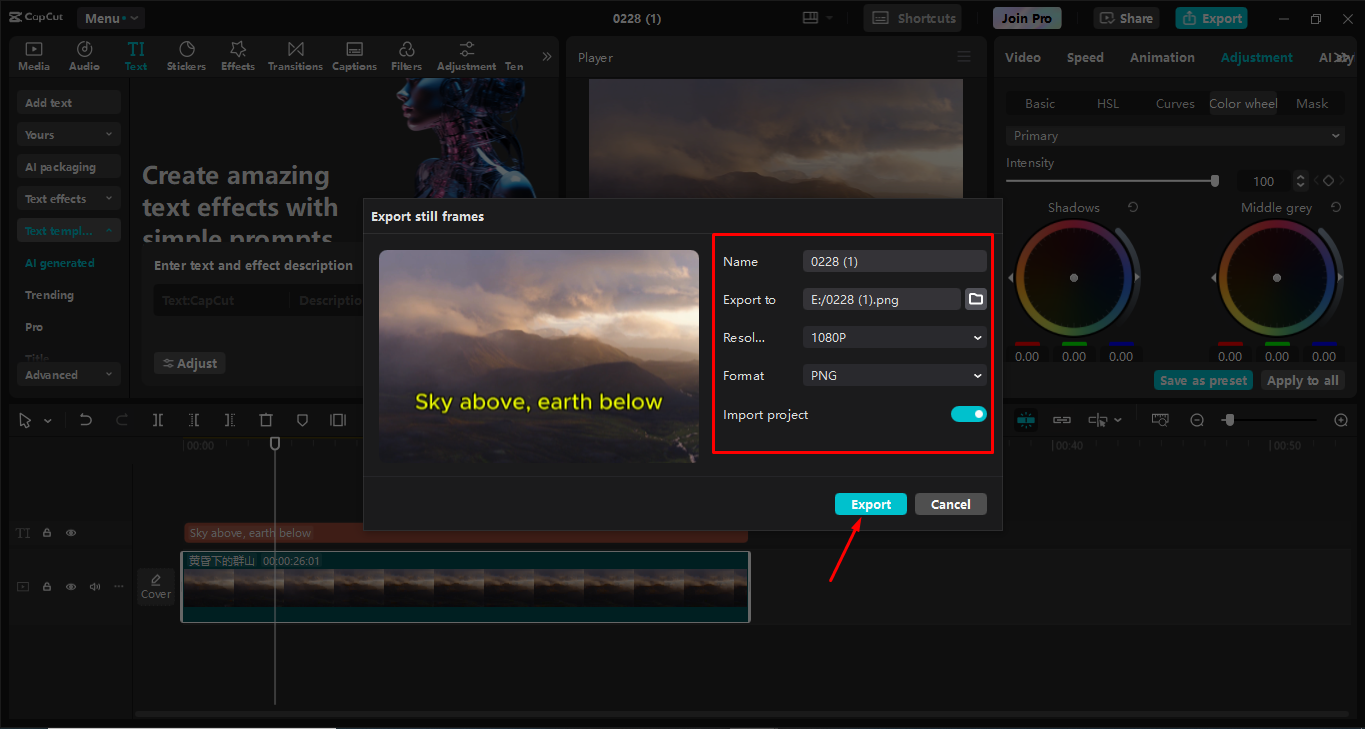Click the Export button in the dialog

(x=870, y=504)
